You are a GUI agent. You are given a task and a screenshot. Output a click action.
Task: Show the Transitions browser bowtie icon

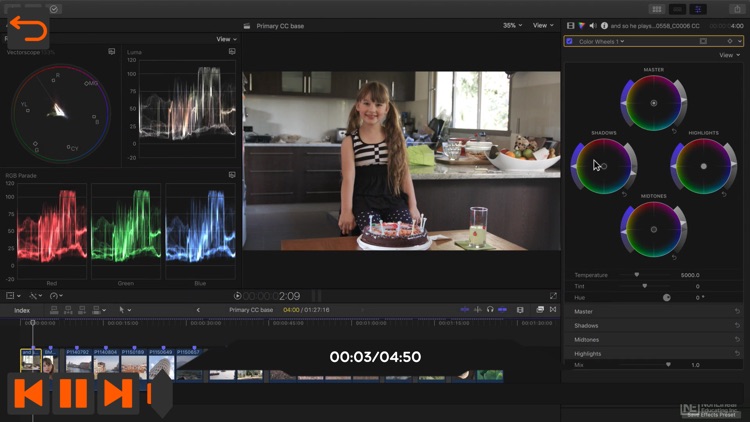(553, 310)
